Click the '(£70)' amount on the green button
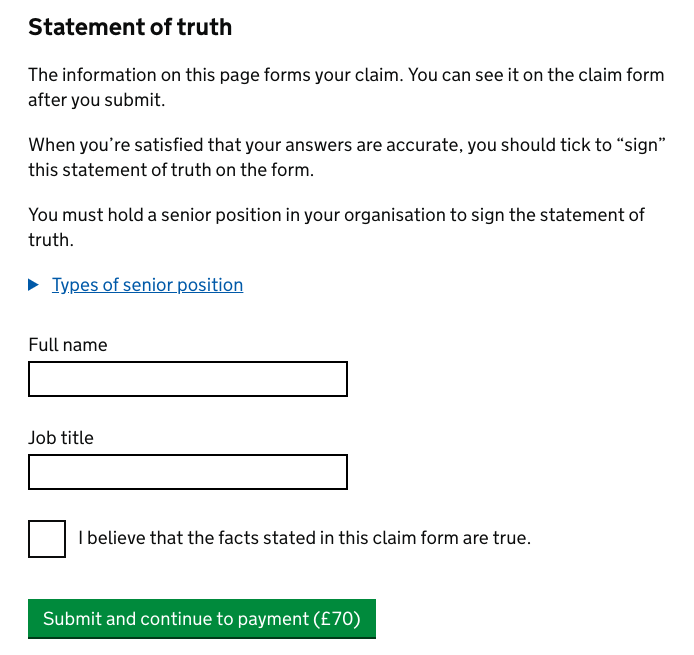Screen dimensions: 694x655 tap(337, 619)
